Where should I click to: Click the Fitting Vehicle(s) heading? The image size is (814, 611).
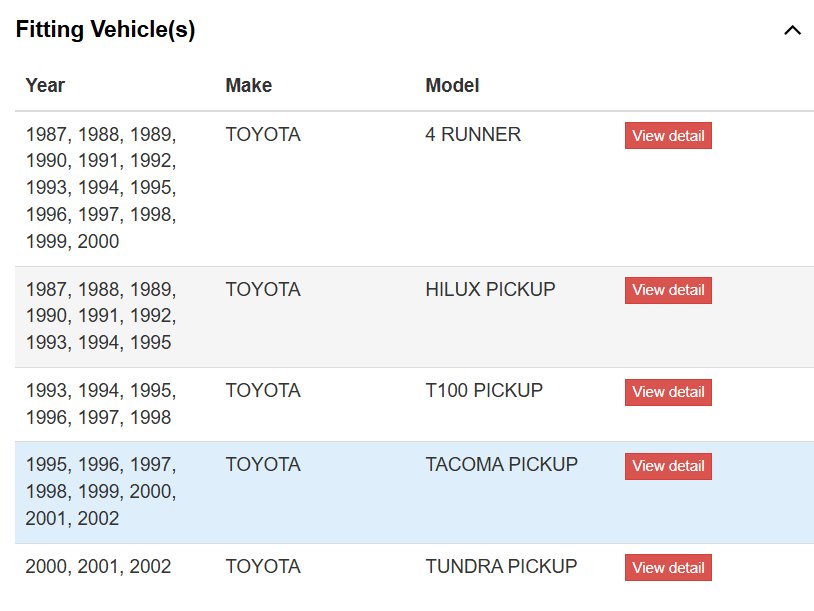click(105, 30)
